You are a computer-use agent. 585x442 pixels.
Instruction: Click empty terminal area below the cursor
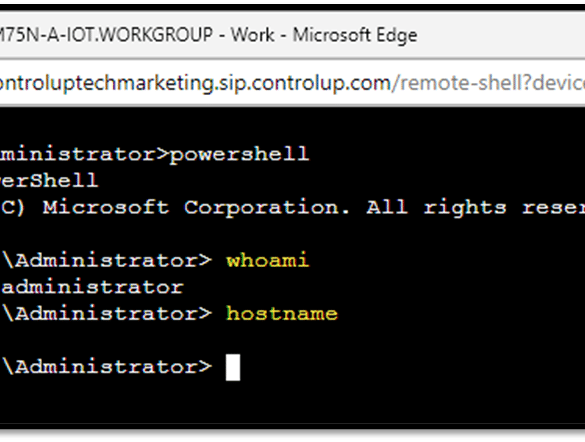point(292,405)
